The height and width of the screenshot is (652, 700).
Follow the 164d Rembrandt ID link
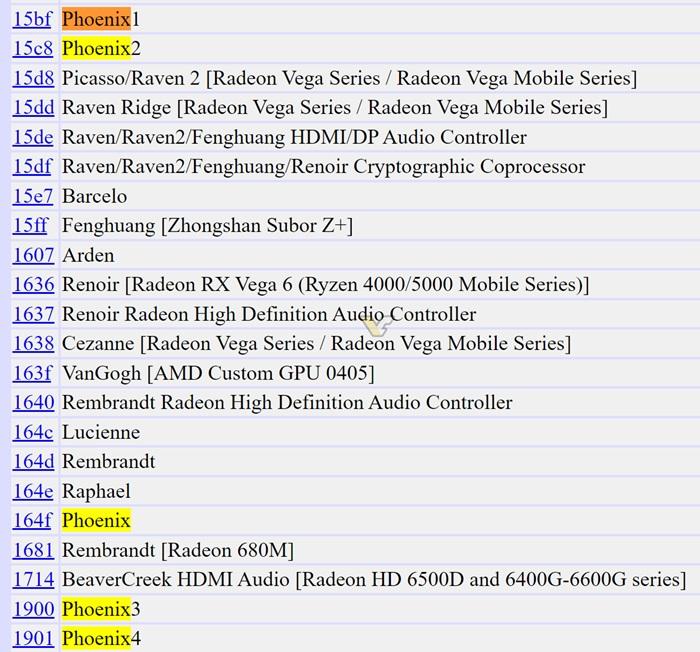coord(33,461)
